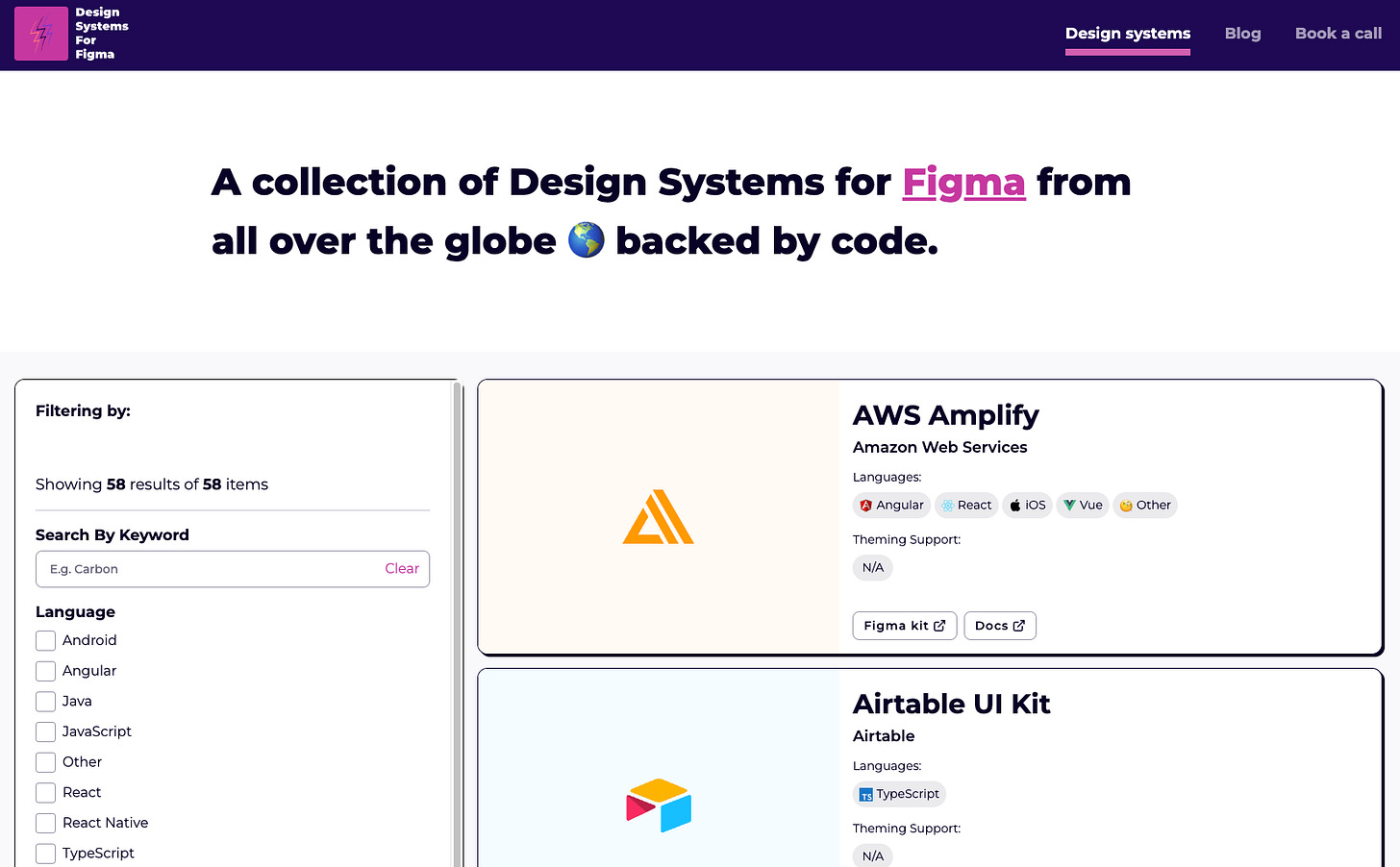Viewport: 1400px width, 867px height.
Task: Click the Other language tag with emoji
Action: [1145, 506]
